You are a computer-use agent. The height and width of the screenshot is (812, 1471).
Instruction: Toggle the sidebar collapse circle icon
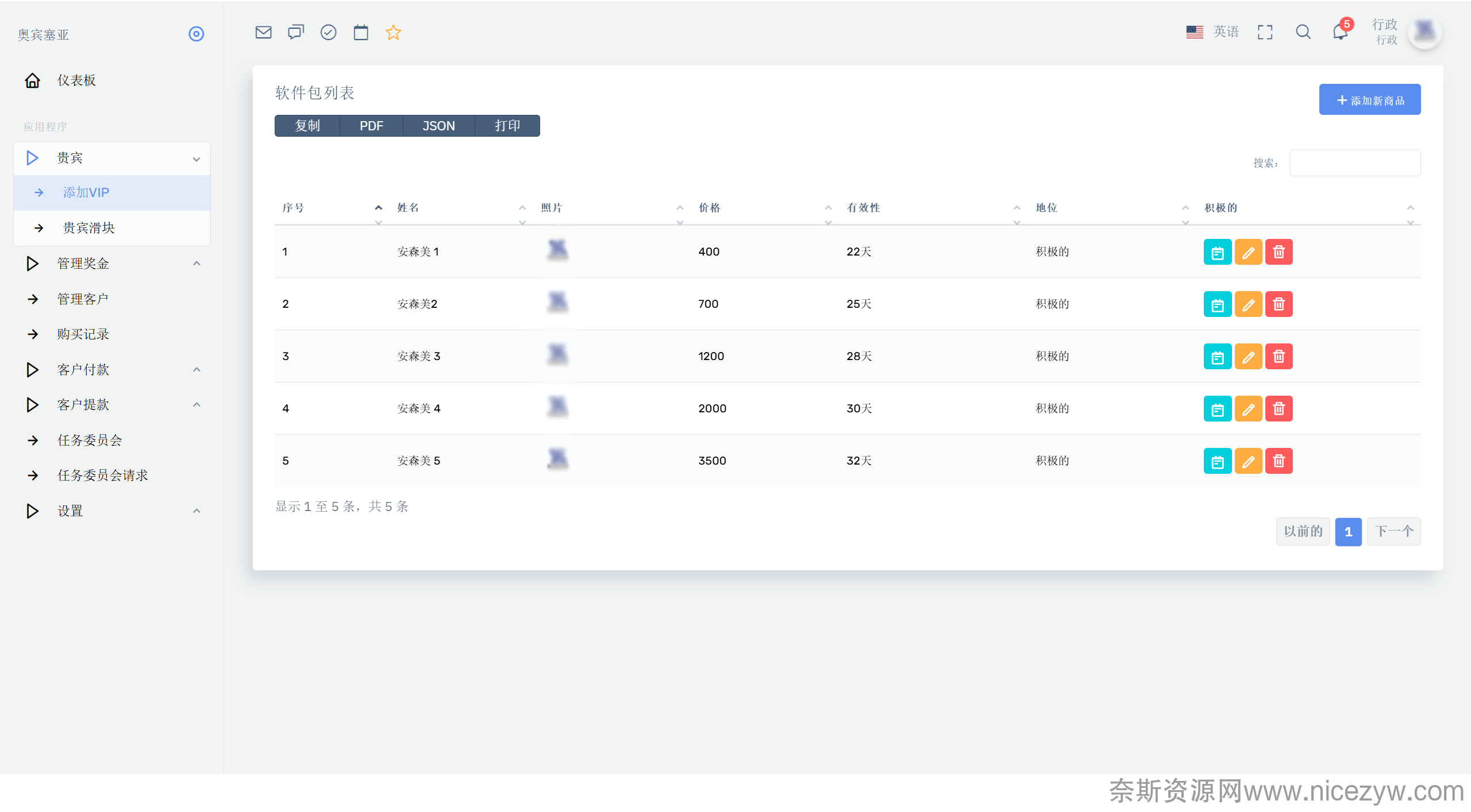(x=197, y=34)
